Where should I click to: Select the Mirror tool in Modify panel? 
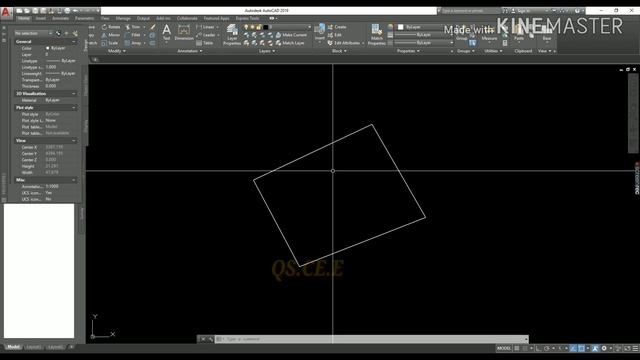111,35
